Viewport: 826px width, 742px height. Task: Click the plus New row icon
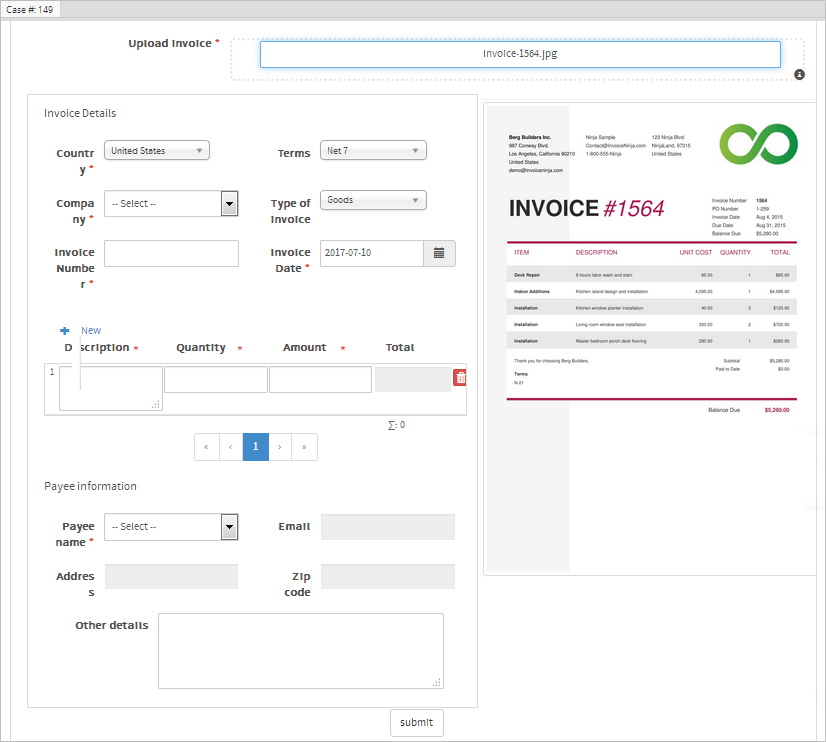point(65,331)
